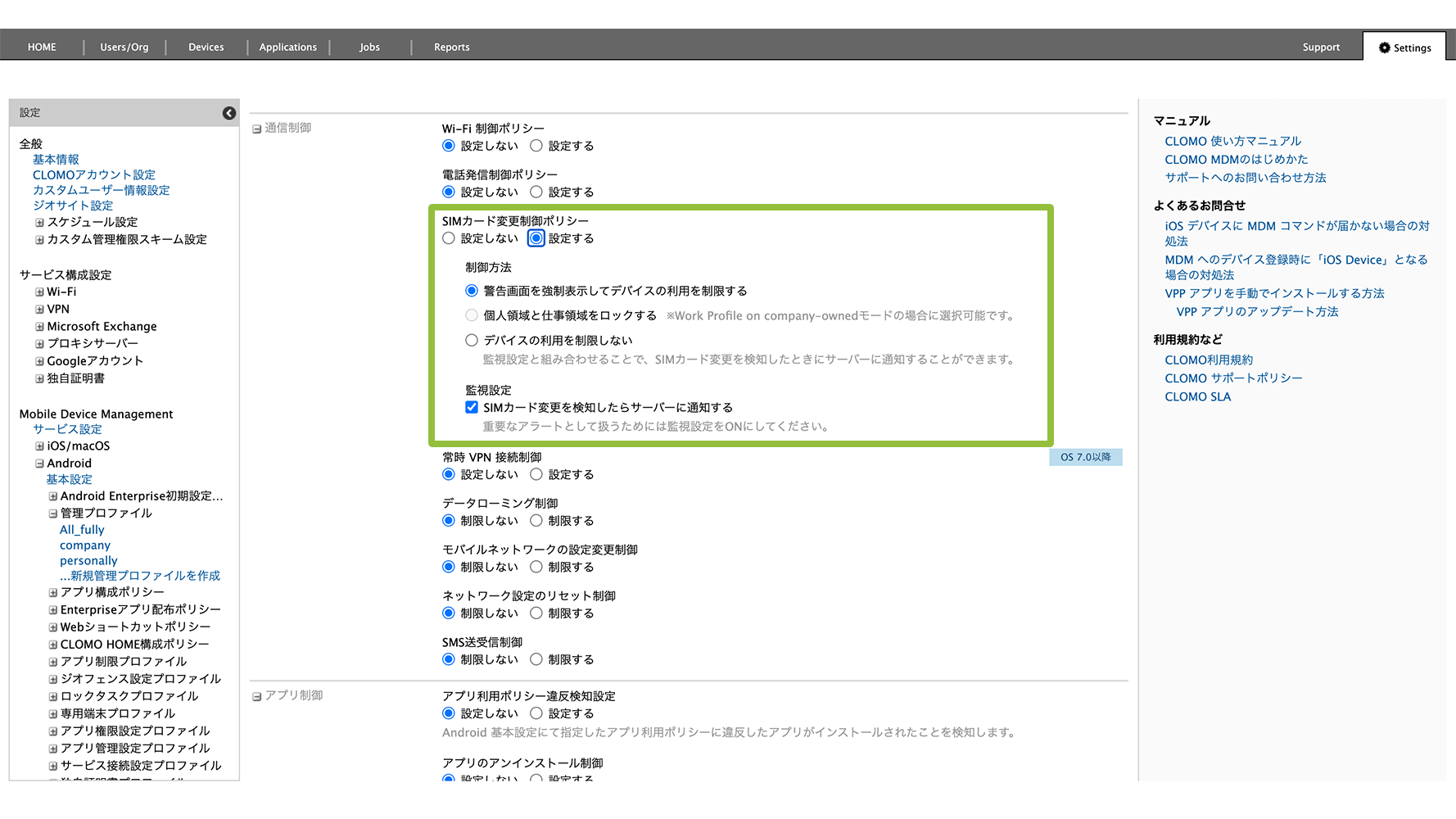Expand the Googleアカウント node icon
The height and width of the screenshot is (819, 1456).
coord(39,361)
